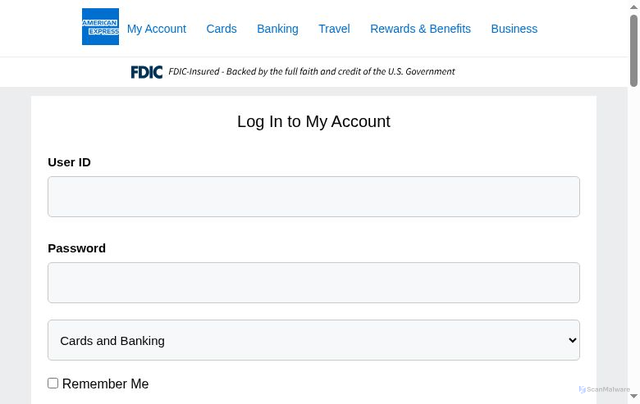The image size is (640, 404).
Task: Click the Remember Me label text
Action: click(105, 384)
